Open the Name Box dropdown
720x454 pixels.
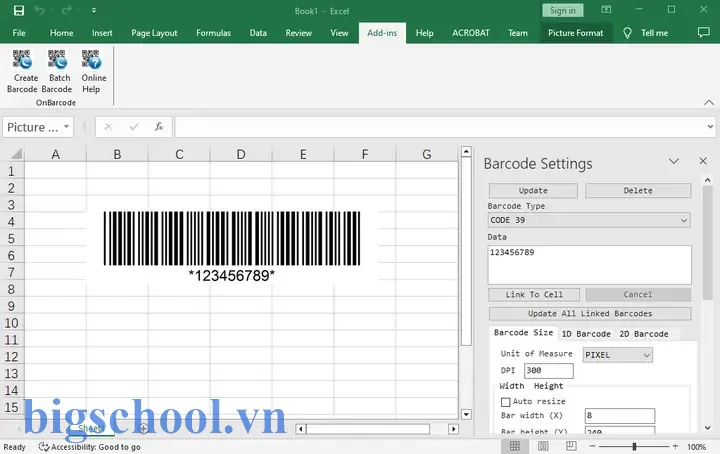pyautogui.click(x=67, y=127)
